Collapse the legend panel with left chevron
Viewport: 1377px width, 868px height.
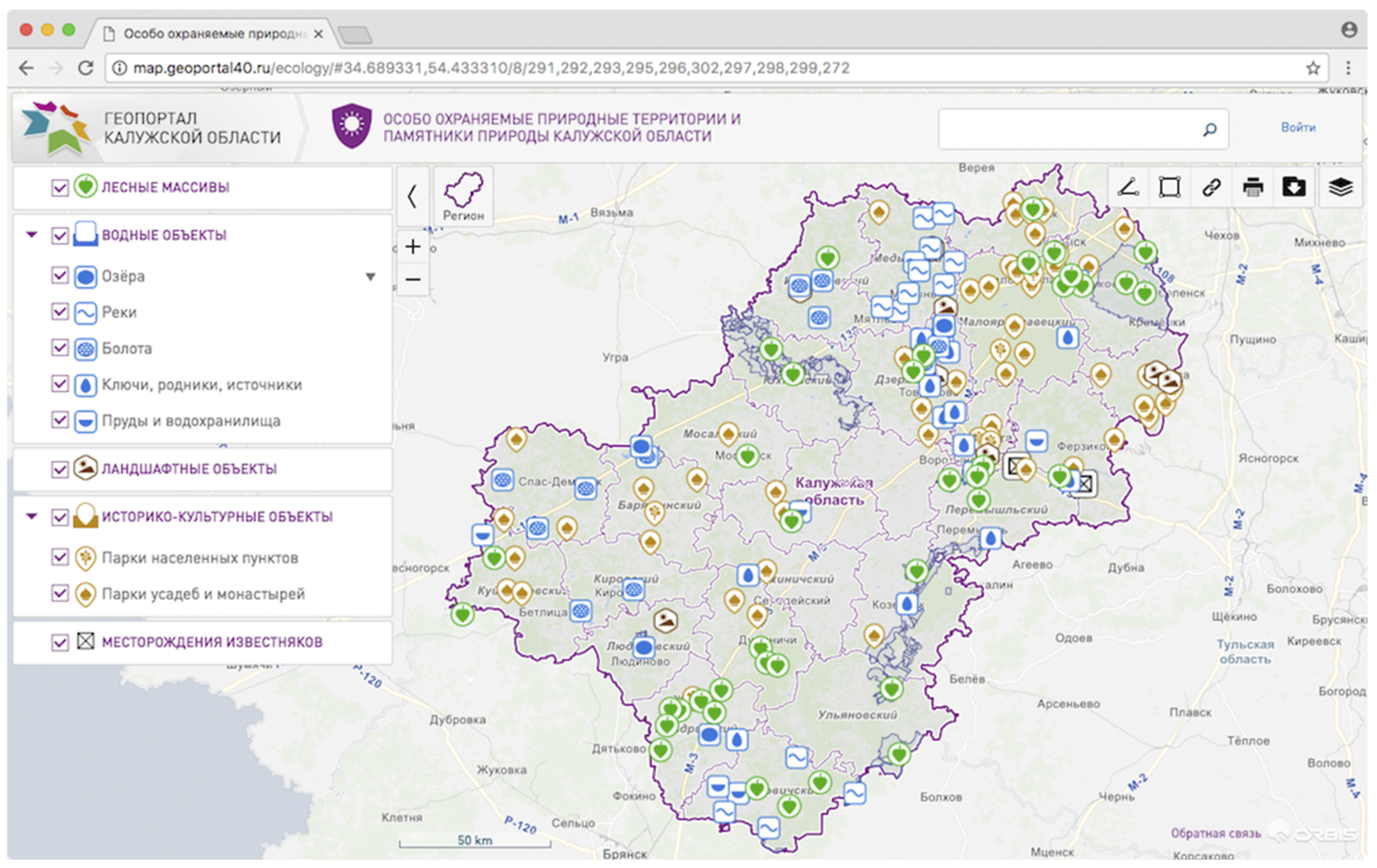click(412, 196)
